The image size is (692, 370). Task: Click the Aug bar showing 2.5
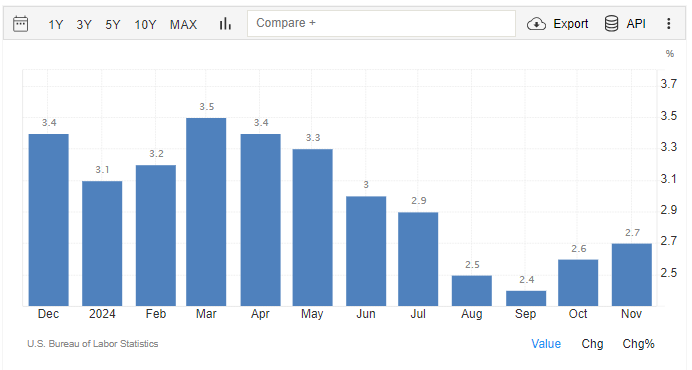472,291
